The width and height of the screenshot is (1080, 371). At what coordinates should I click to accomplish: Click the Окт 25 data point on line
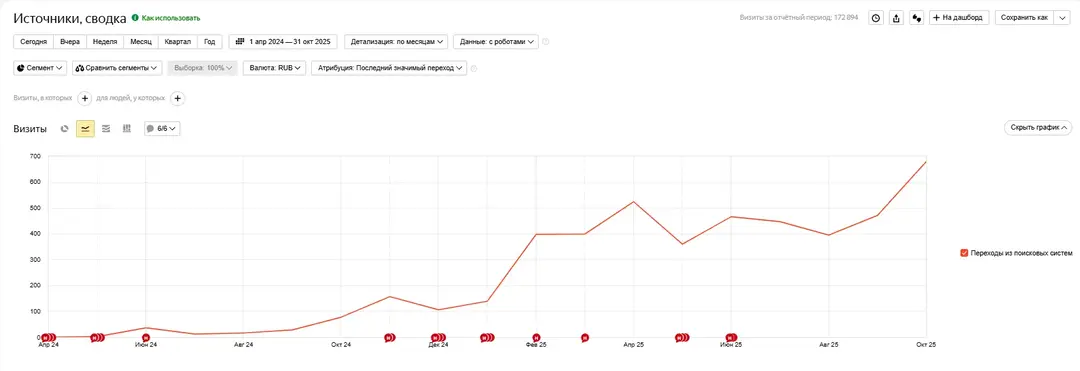point(926,162)
